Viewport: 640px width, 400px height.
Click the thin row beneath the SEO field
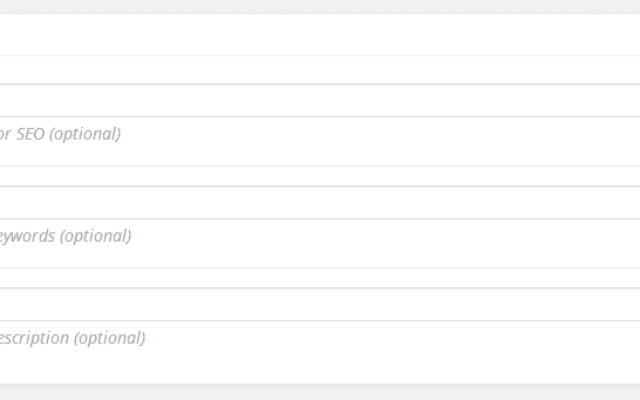(320, 176)
